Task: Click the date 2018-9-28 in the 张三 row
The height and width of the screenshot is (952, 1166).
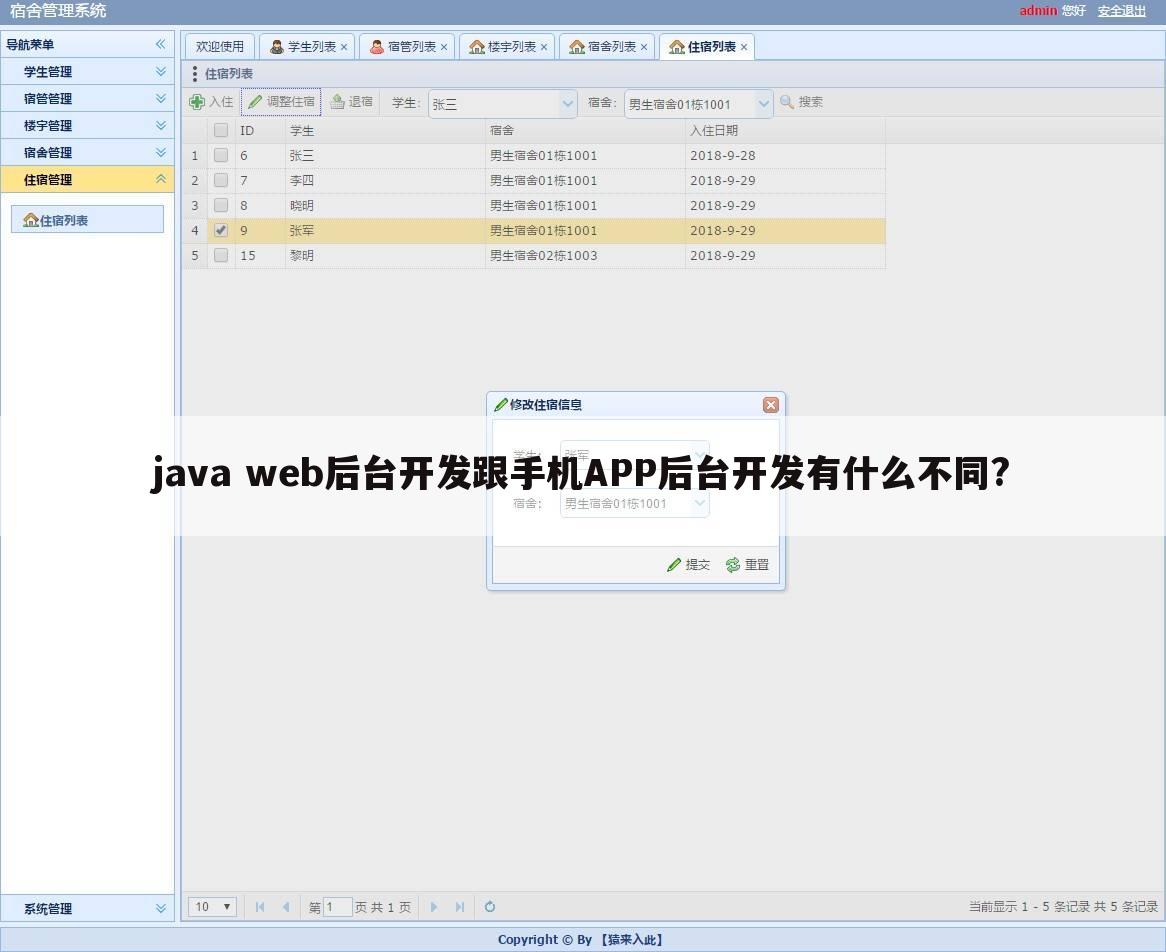Action: point(722,155)
